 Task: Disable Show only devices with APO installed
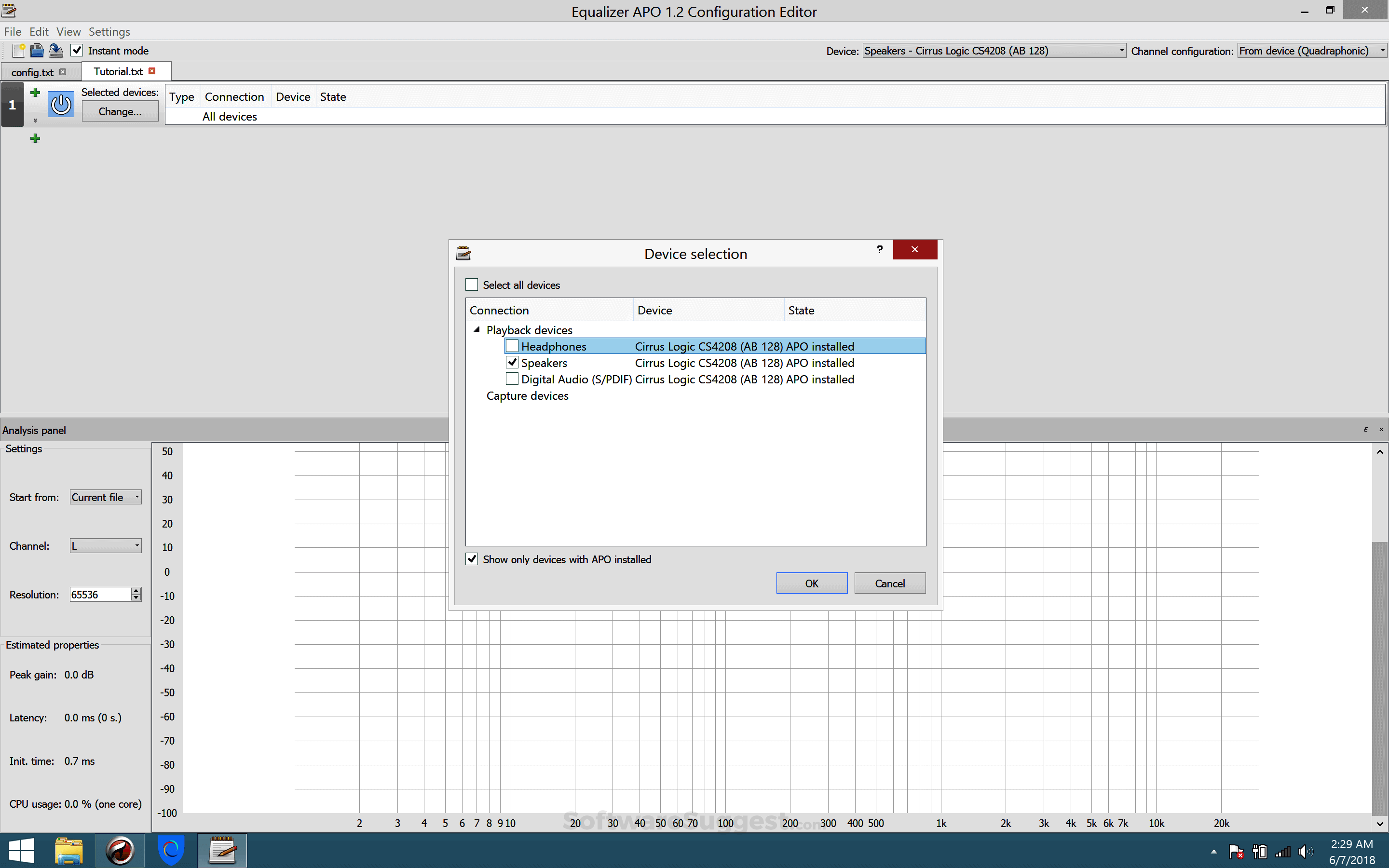[471, 558]
